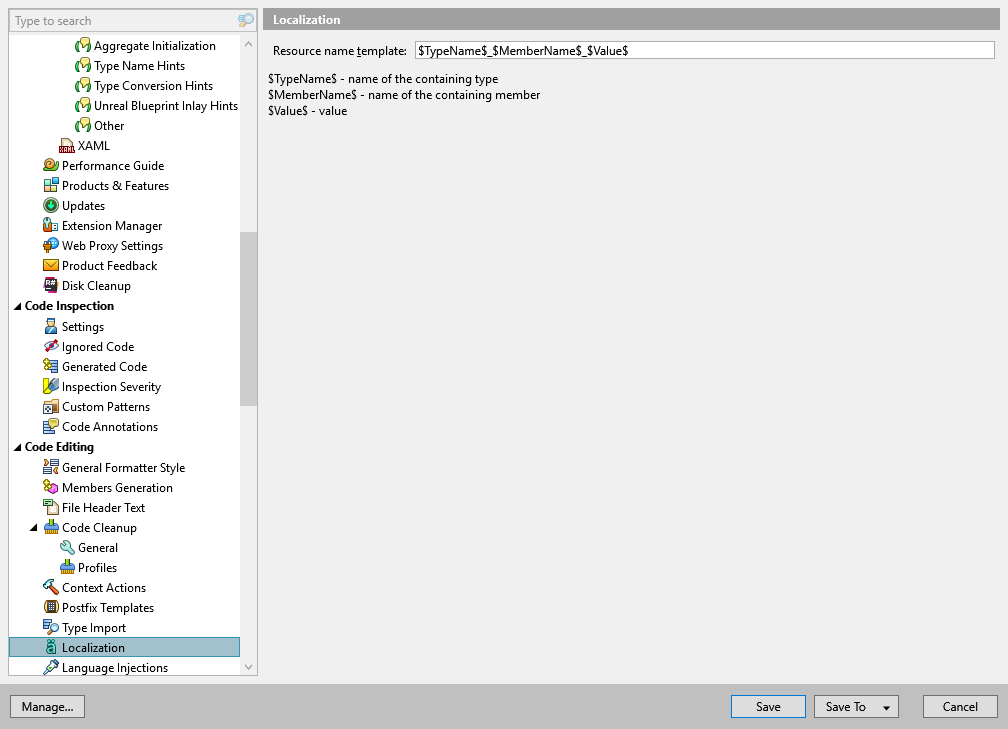
Task: Save the current settings
Action: click(767, 706)
